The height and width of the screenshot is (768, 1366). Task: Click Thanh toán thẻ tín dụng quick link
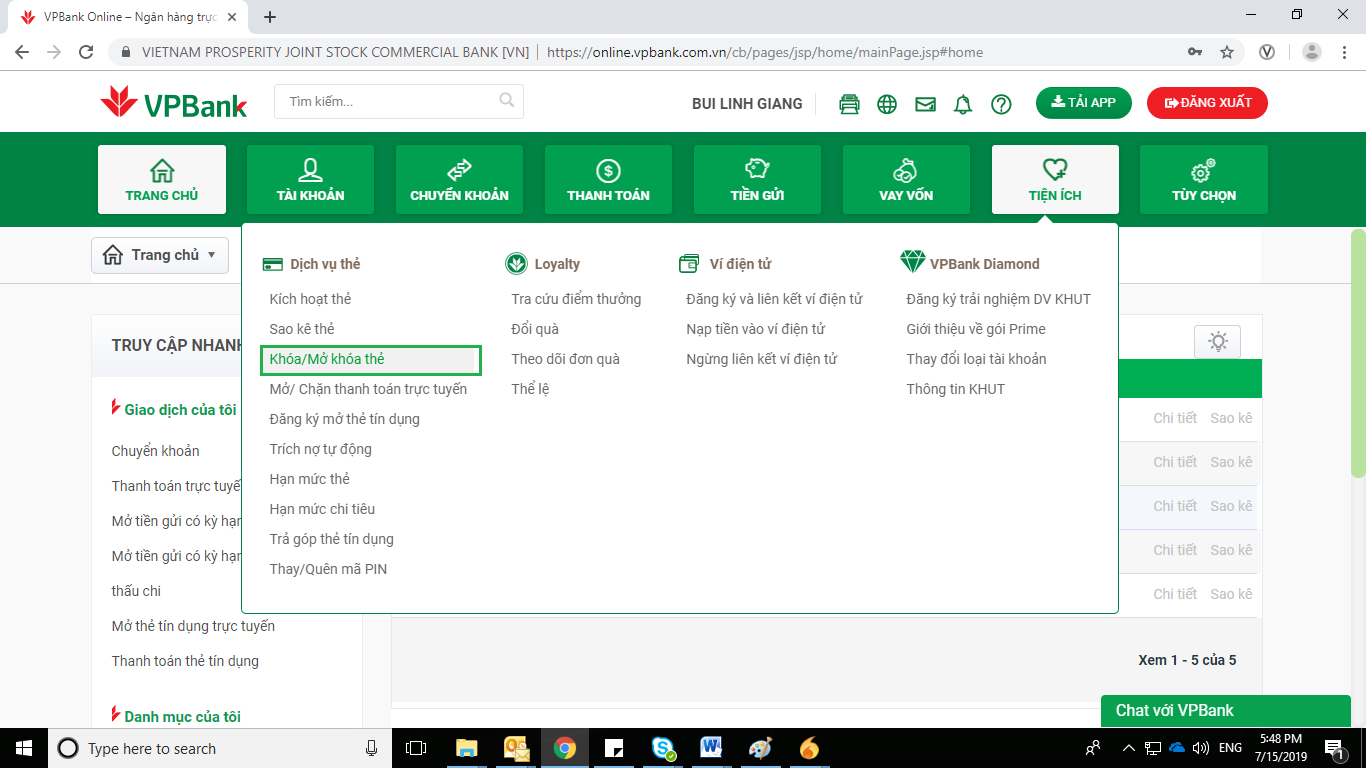tap(185, 661)
